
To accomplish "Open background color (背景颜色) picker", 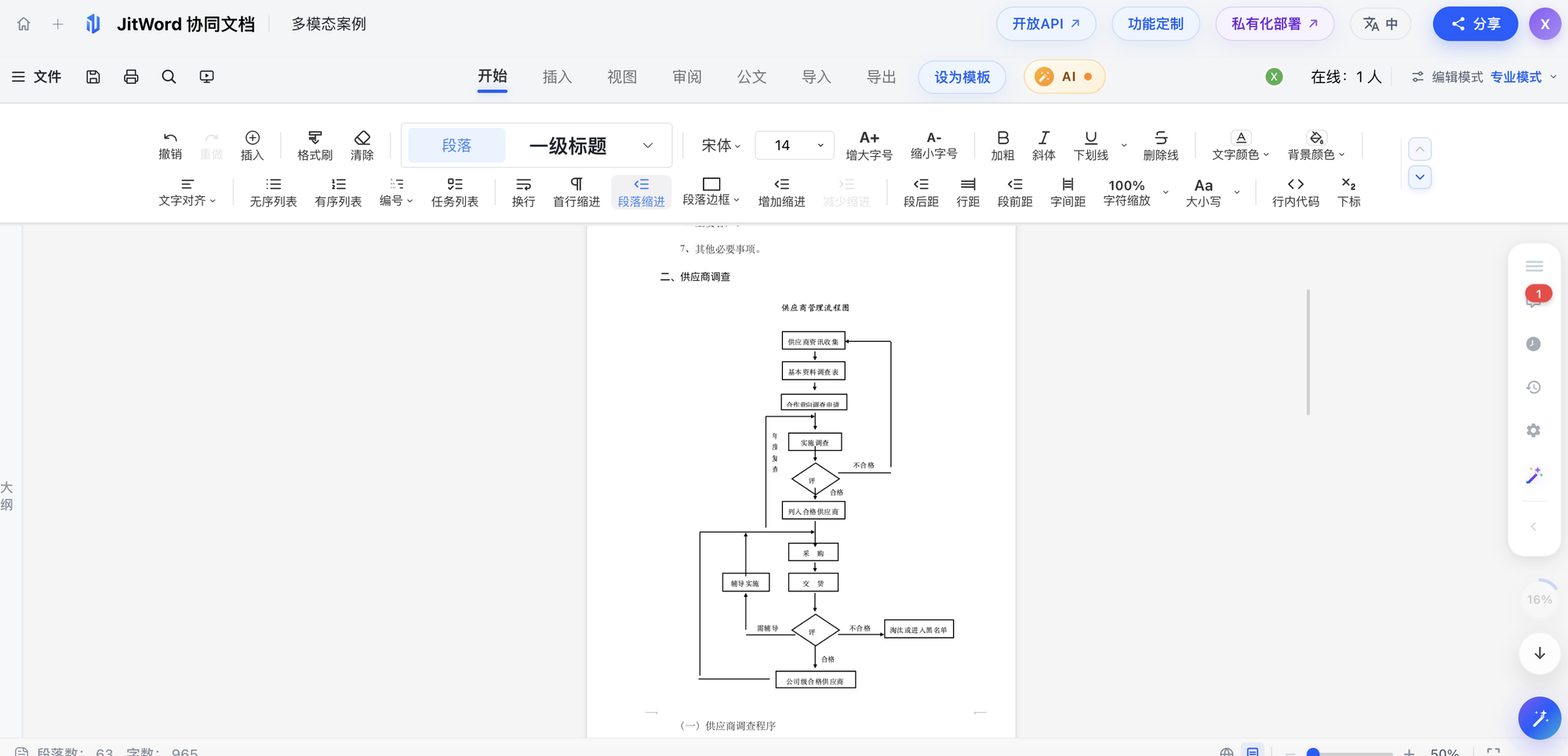I will click(1316, 146).
